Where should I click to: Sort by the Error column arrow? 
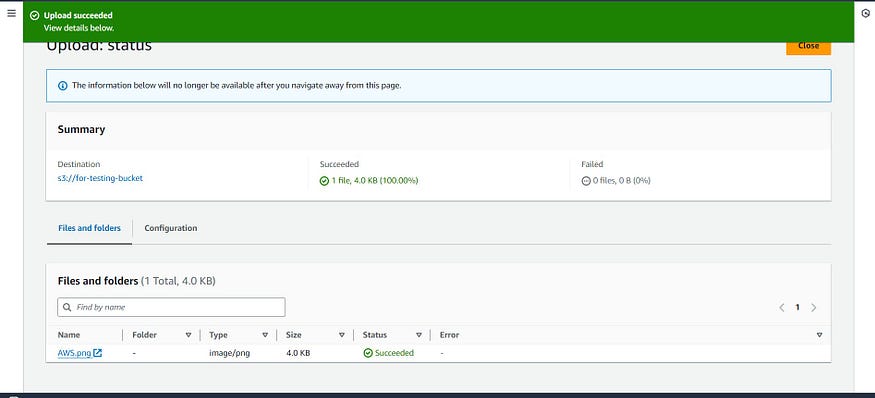coord(819,335)
